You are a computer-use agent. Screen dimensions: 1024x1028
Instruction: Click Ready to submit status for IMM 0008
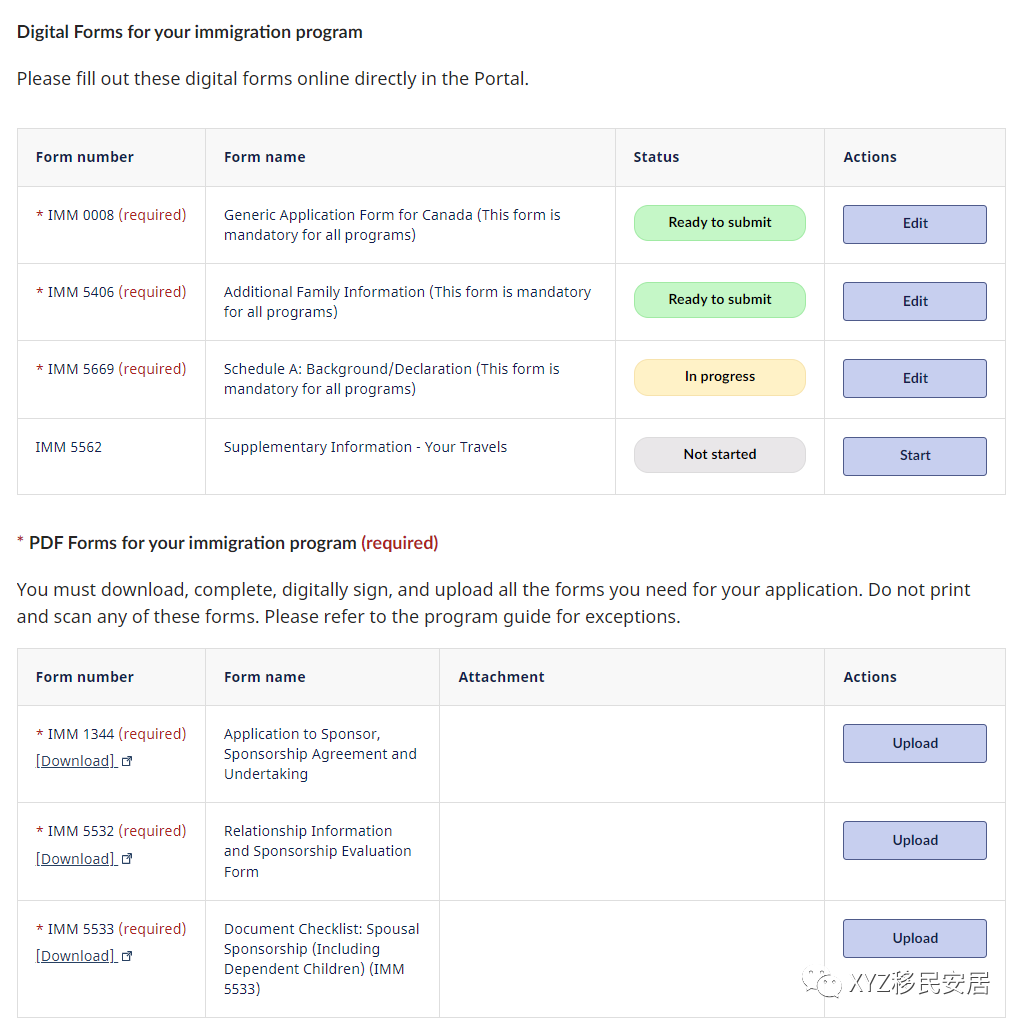tap(719, 223)
